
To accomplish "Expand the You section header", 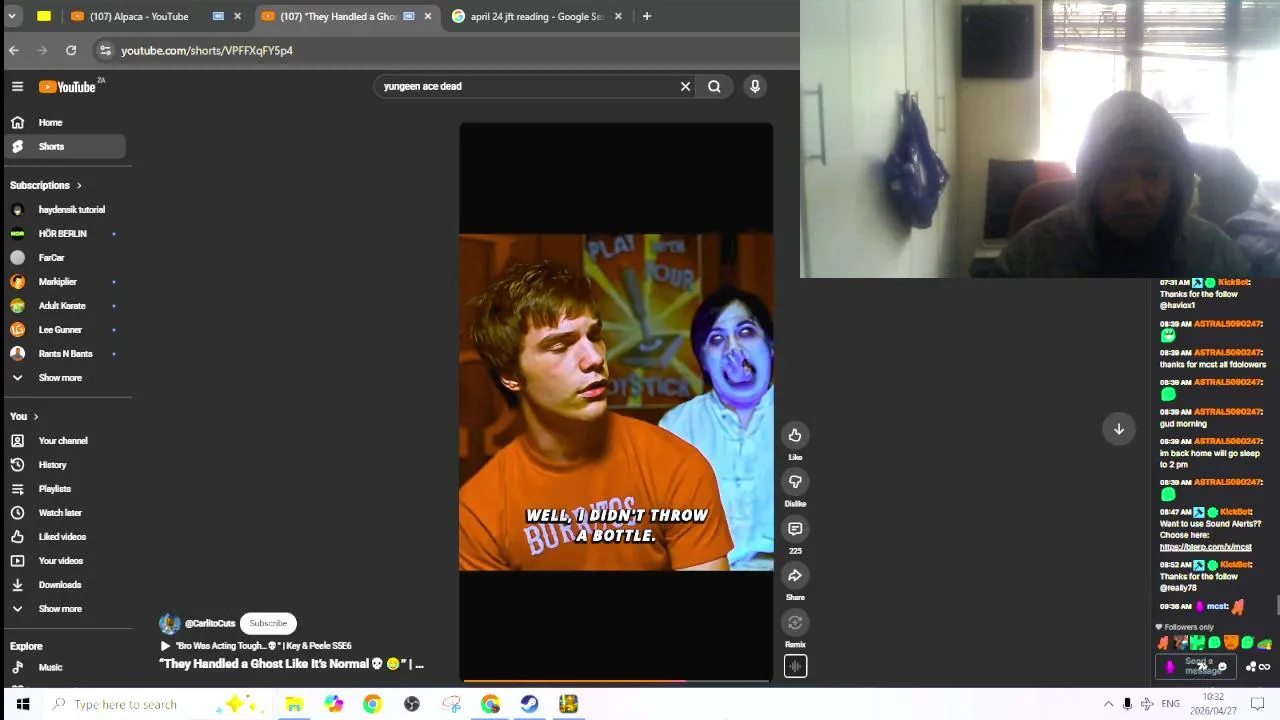I will pos(24,416).
